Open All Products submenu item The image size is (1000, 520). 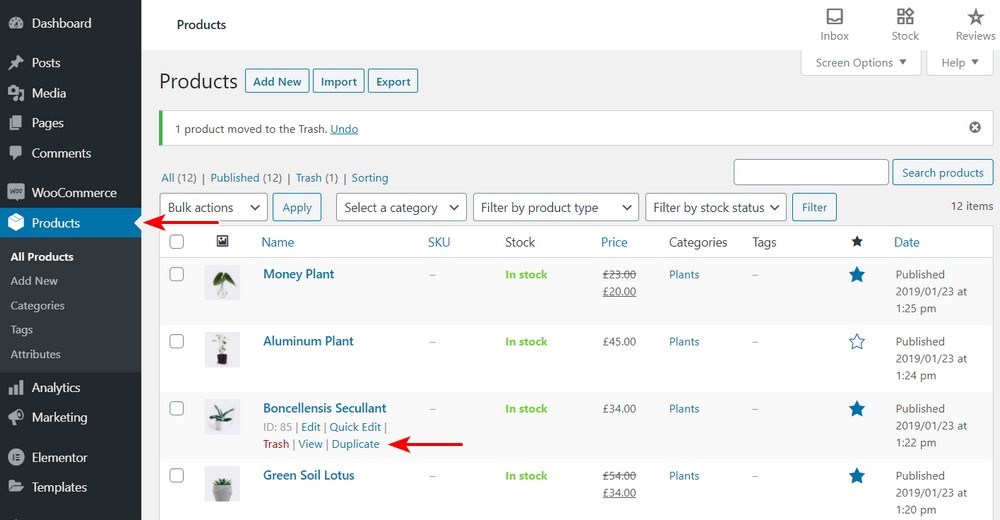click(x=42, y=256)
